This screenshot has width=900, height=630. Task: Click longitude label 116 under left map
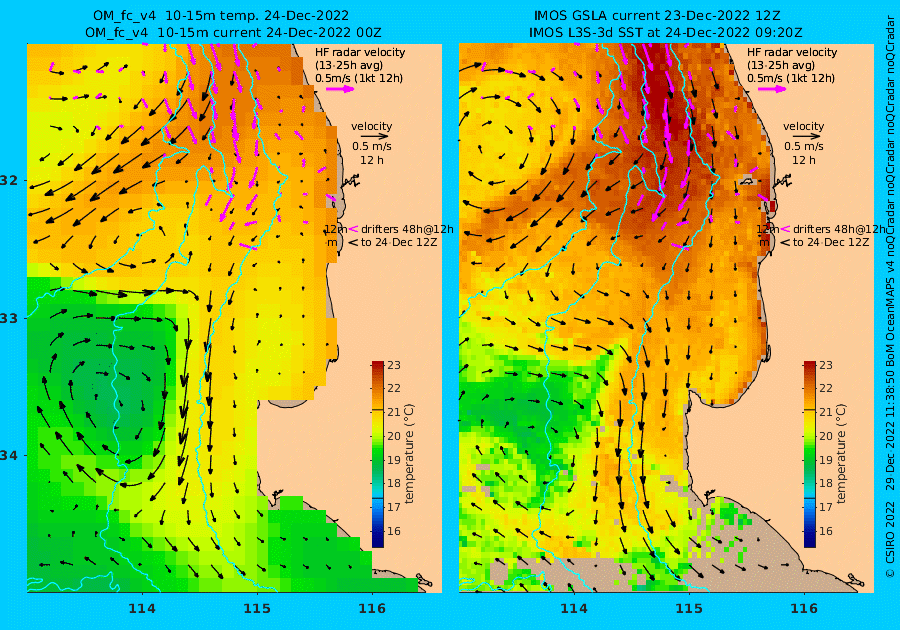coord(372,609)
